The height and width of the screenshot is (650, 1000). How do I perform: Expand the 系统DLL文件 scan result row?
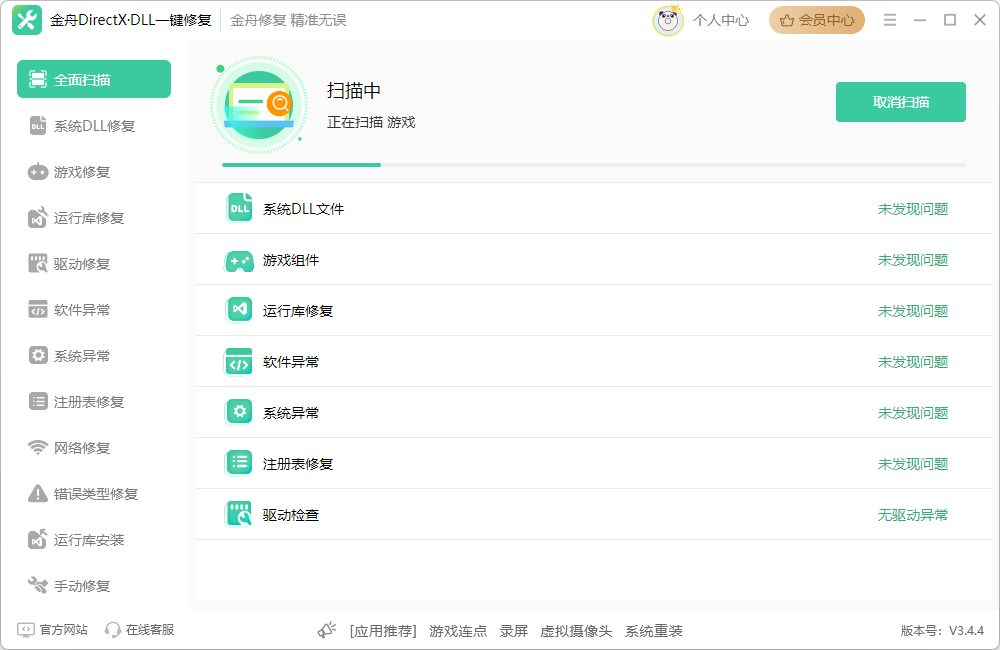point(595,208)
